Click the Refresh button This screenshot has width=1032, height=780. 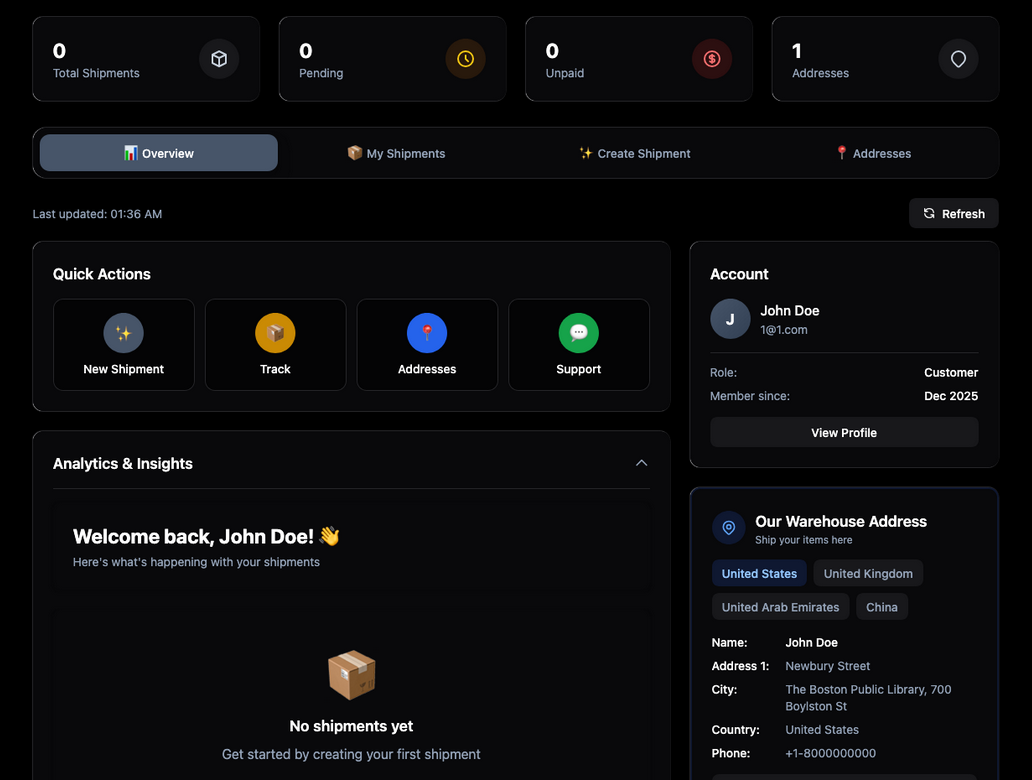(x=954, y=213)
